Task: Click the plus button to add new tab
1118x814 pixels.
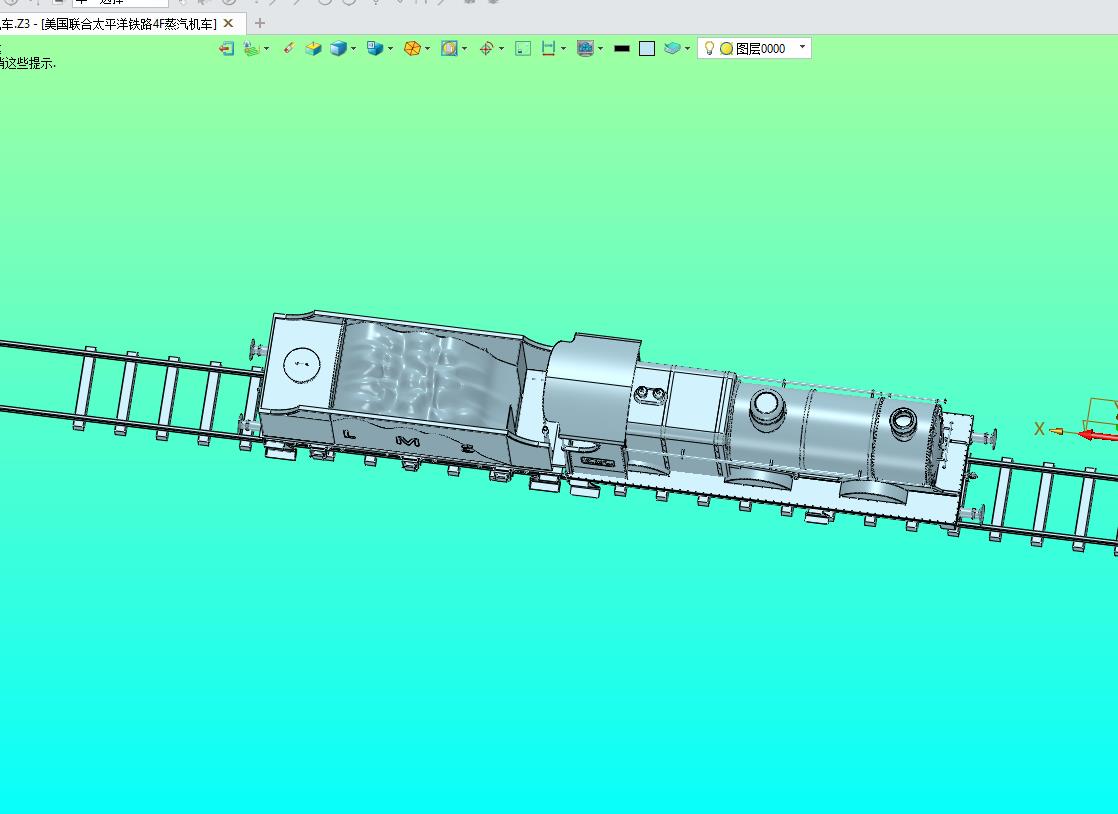Action: pos(260,24)
